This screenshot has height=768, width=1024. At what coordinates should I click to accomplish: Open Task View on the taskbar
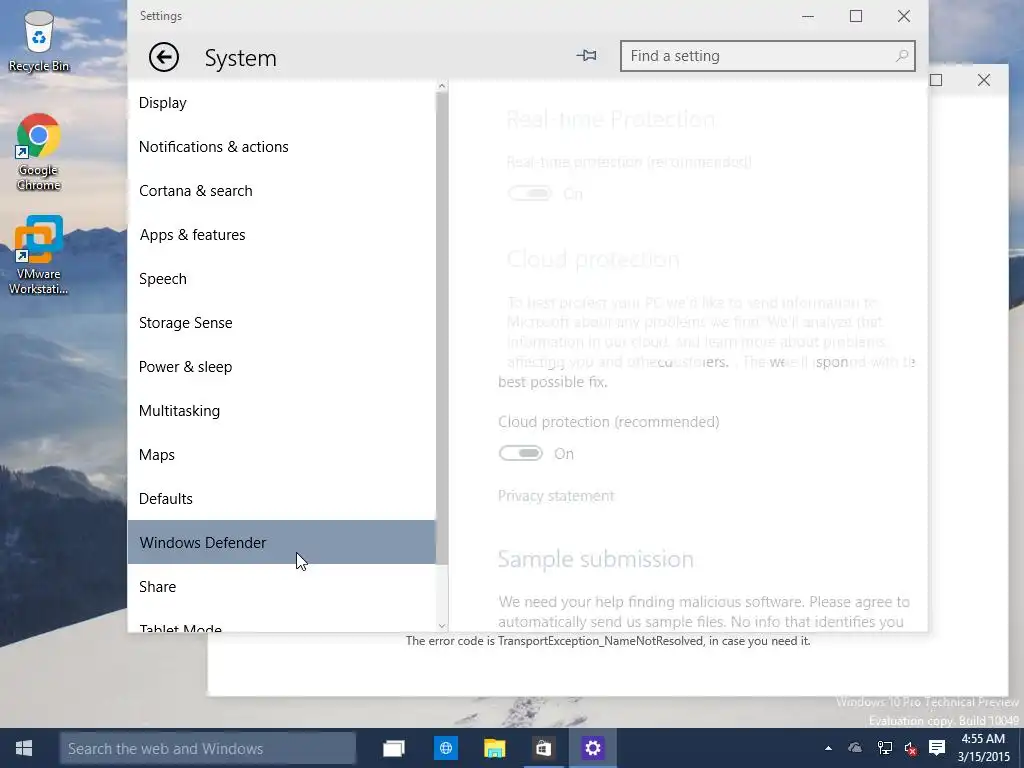394,748
